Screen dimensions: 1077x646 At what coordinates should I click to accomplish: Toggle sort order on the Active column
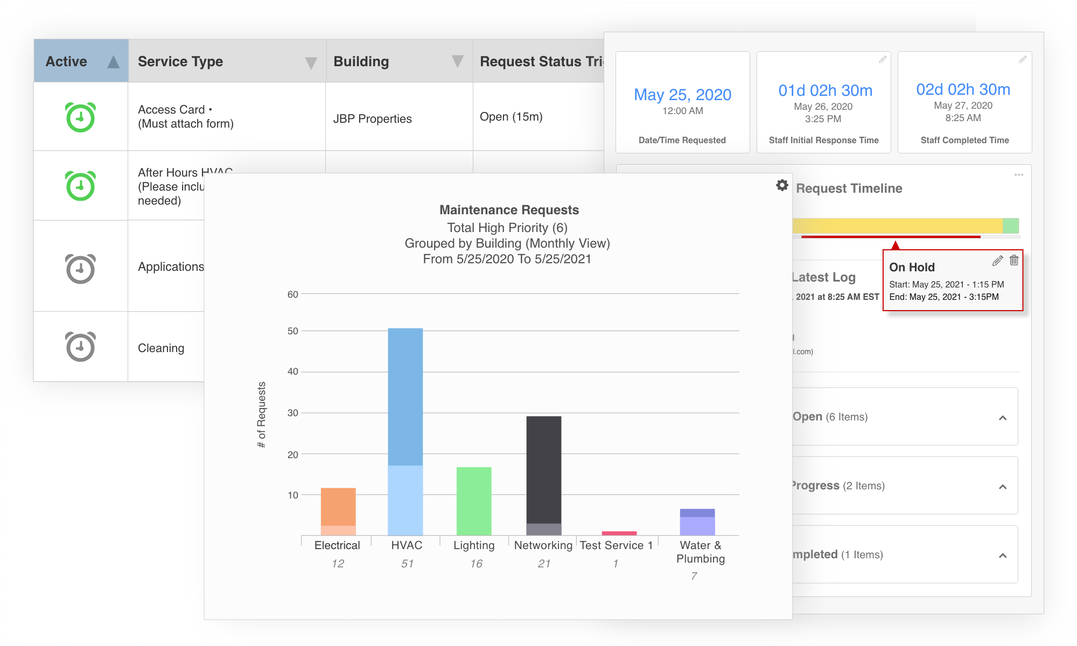[x=114, y=60]
